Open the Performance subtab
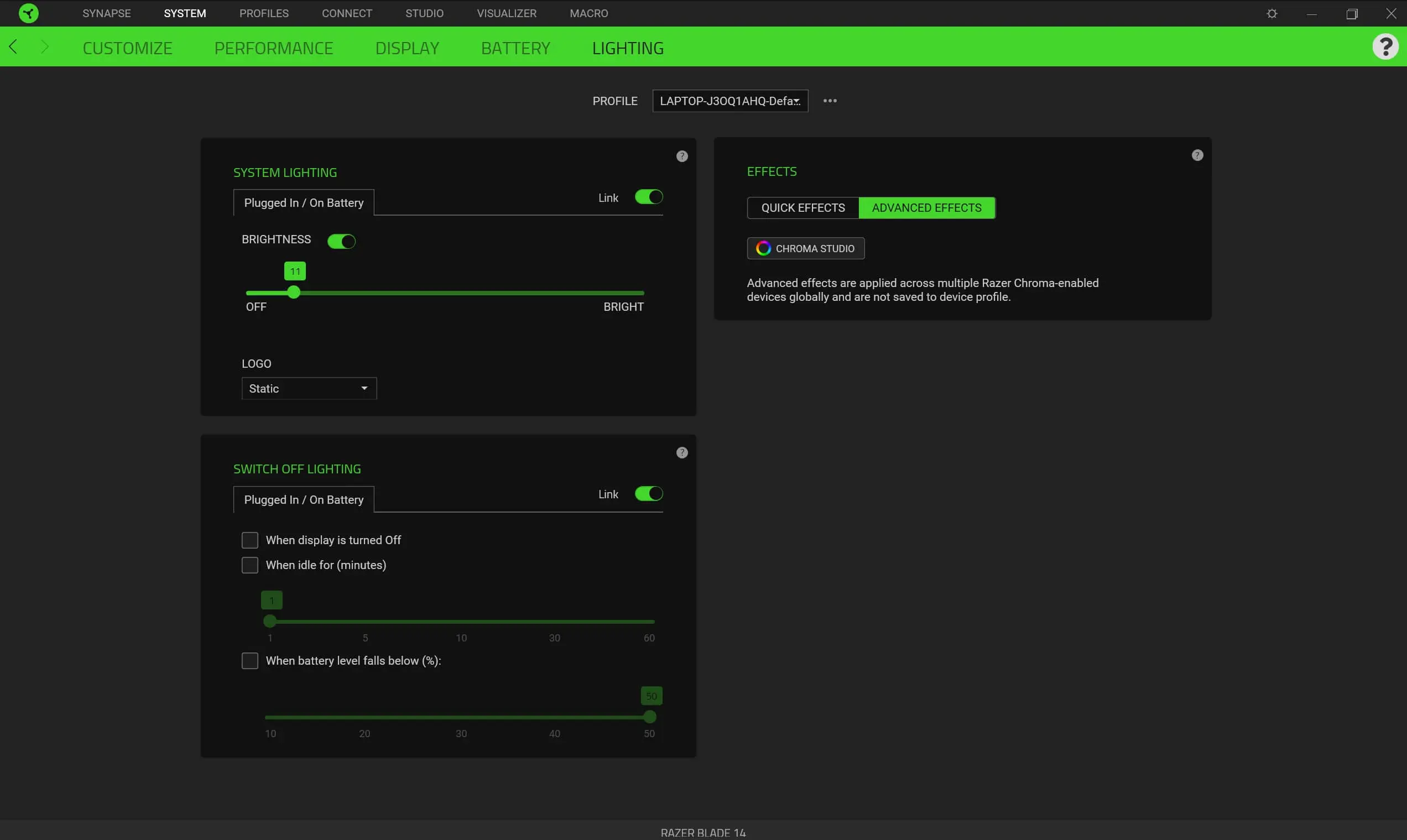The width and height of the screenshot is (1407, 840). [x=273, y=48]
